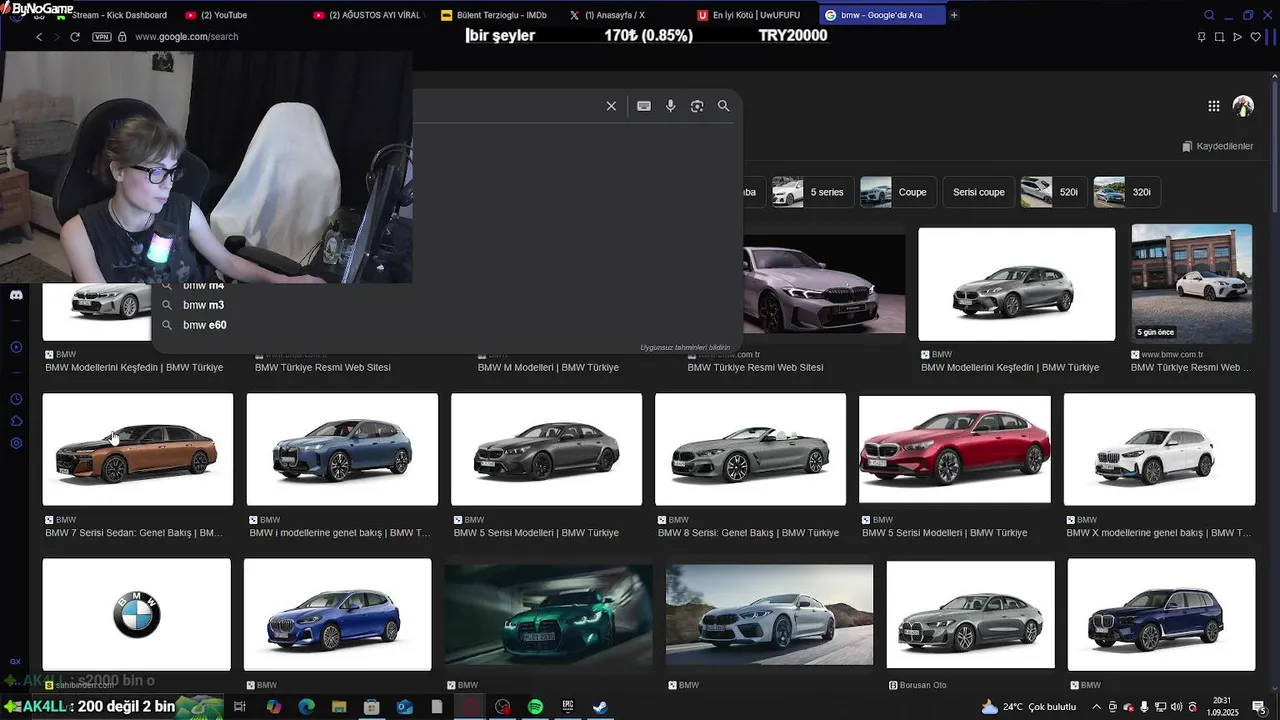1280x720 pixels.
Task: Open the browser tab search magnifier
Action: point(1209,15)
